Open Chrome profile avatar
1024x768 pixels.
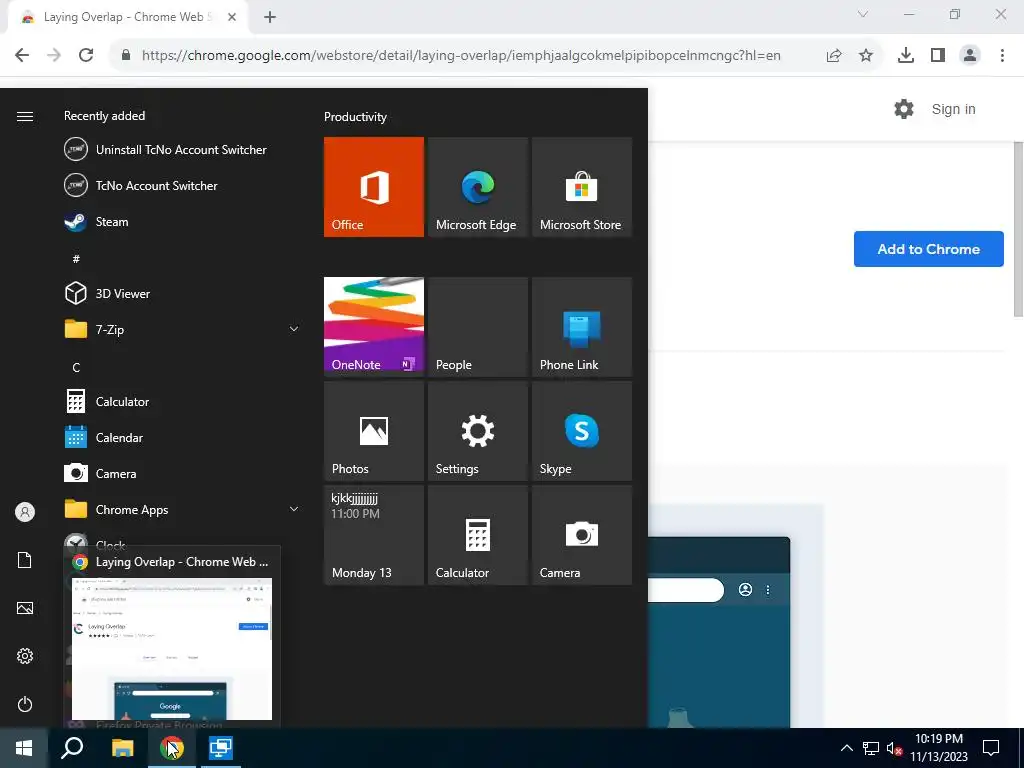pyautogui.click(x=970, y=56)
